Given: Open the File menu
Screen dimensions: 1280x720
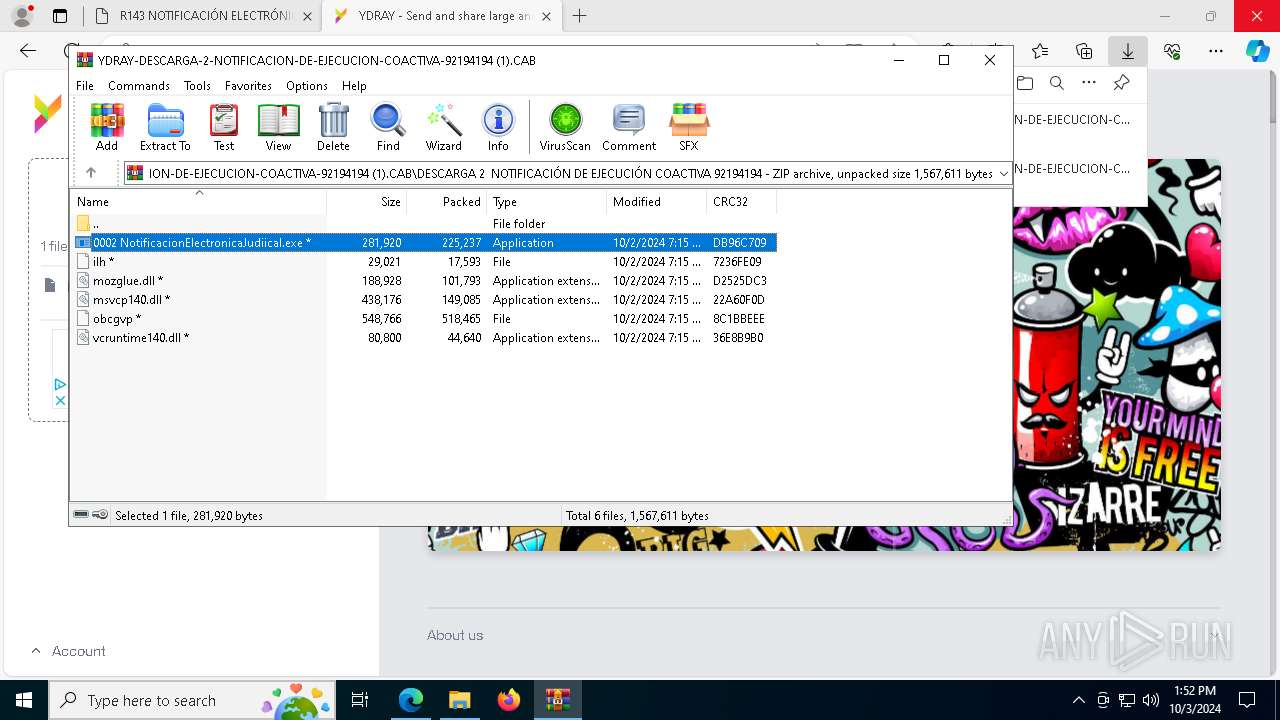Looking at the screenshot, I should (x=85, y=86).
